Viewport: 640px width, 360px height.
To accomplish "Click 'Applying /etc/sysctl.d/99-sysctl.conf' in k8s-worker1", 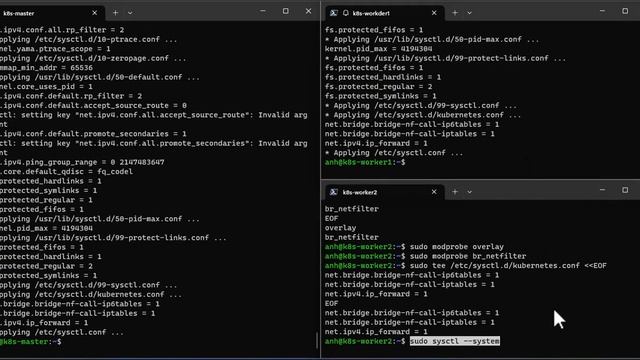I will pos(421,106).
